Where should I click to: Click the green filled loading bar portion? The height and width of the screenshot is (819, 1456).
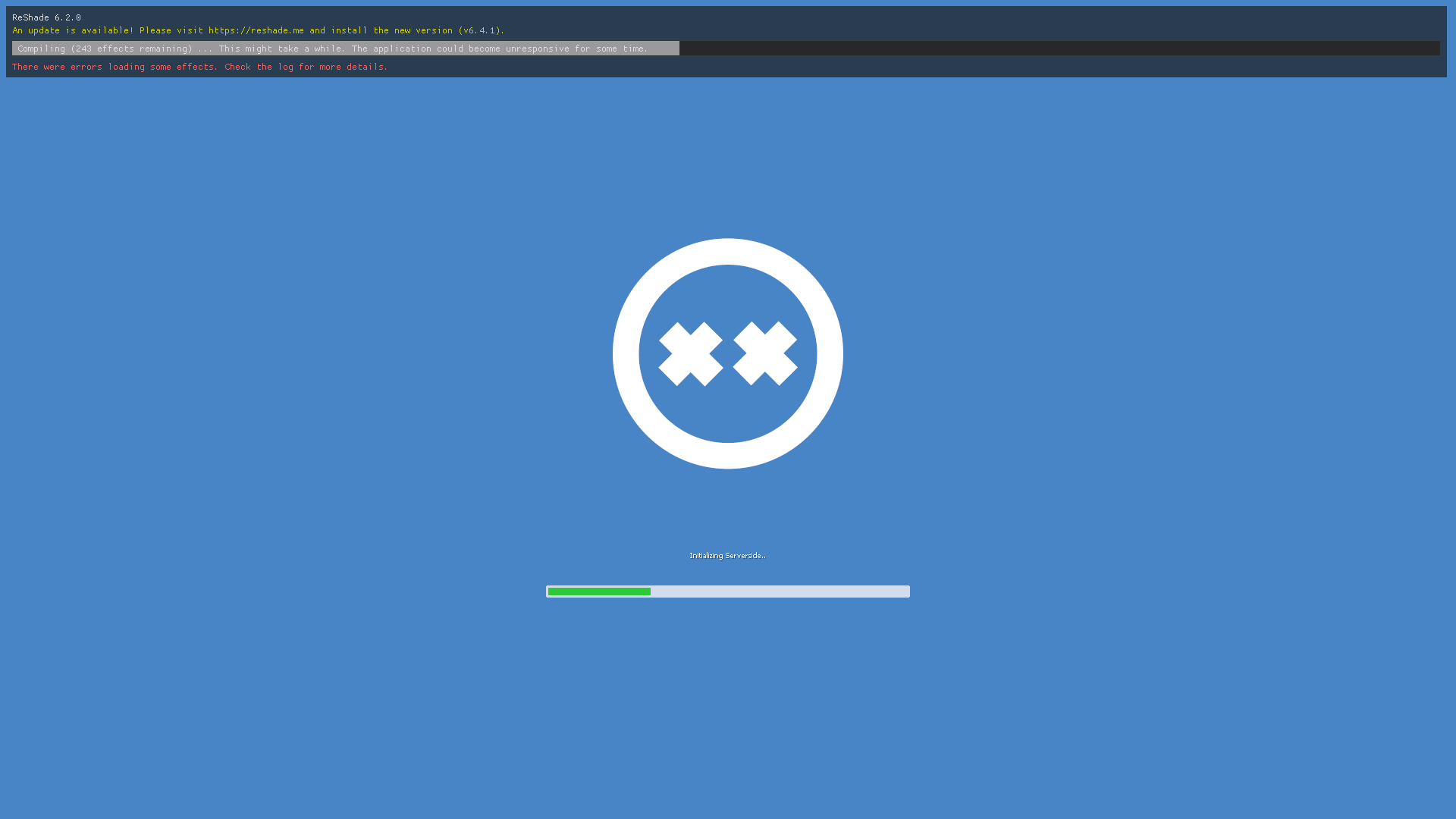599,591
